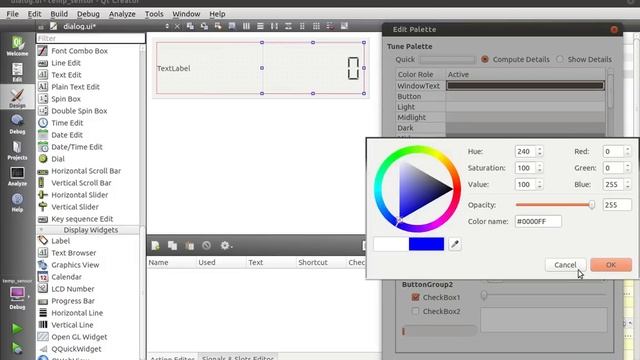Click the Delete action icon in Action Editor
This screenshot has height=360, width=640.
point(207,245)
